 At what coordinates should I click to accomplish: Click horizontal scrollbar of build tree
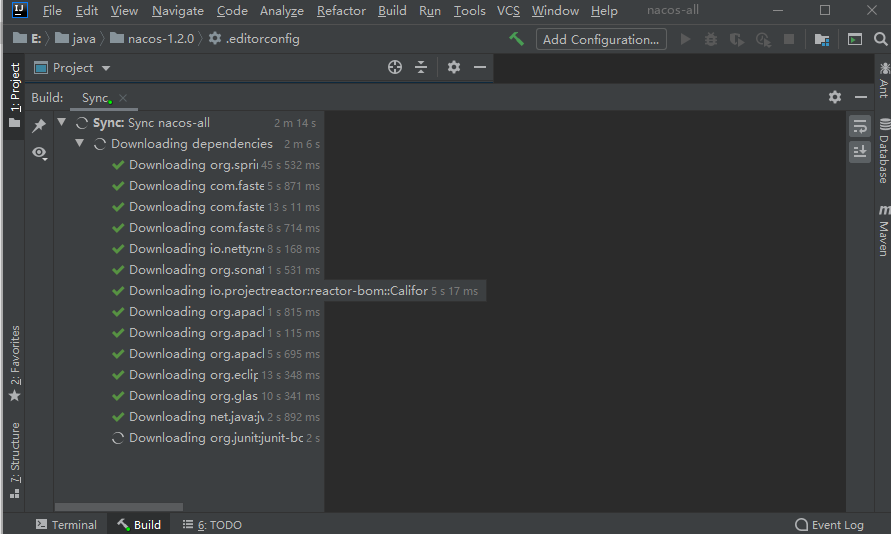pos(119,507)
